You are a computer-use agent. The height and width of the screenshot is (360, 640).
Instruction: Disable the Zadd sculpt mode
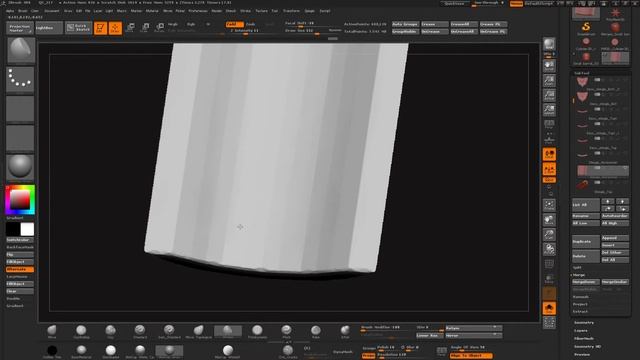point(234,24)
